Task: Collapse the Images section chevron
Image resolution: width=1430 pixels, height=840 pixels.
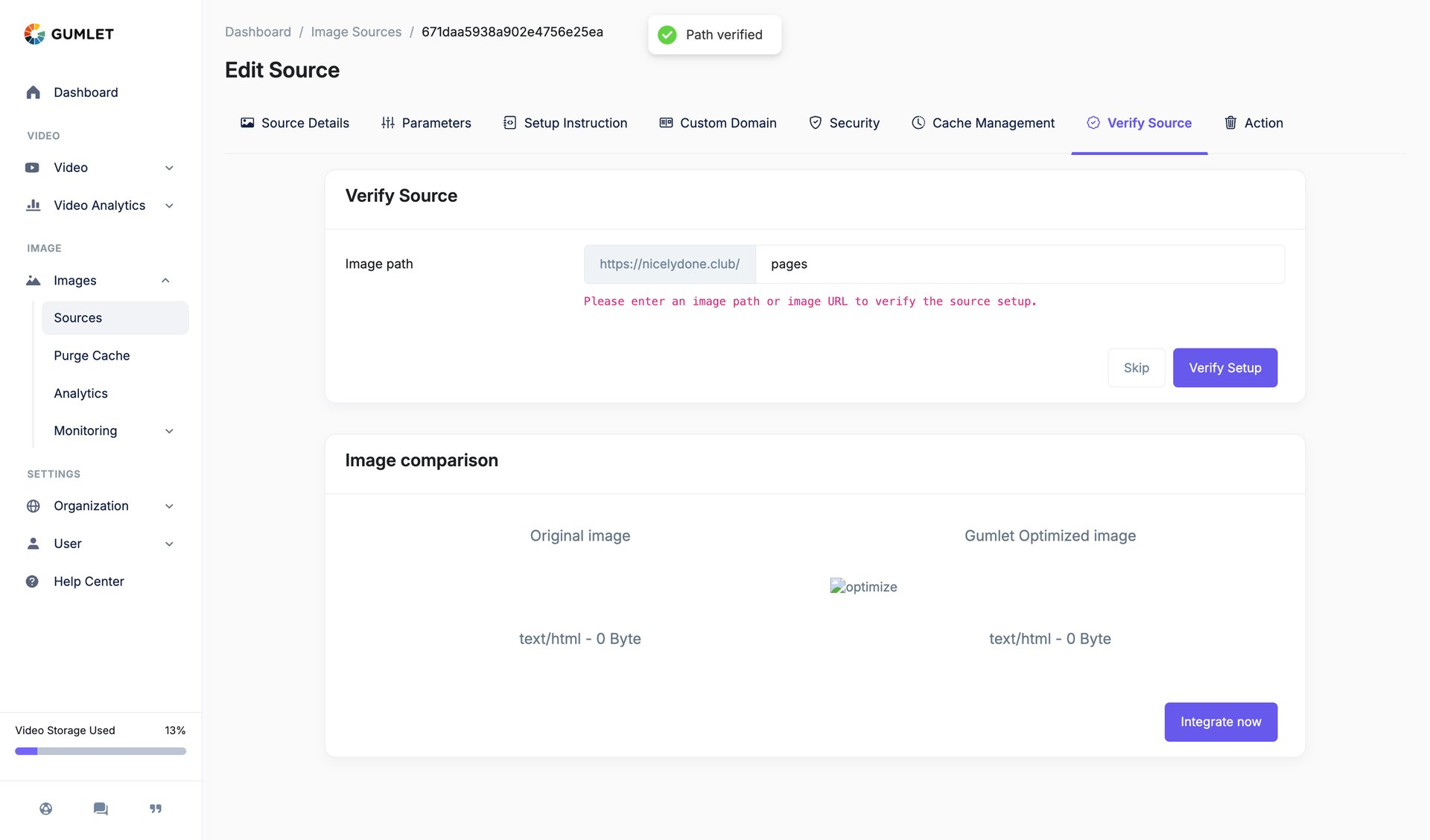Action: (x=165, y=280)
